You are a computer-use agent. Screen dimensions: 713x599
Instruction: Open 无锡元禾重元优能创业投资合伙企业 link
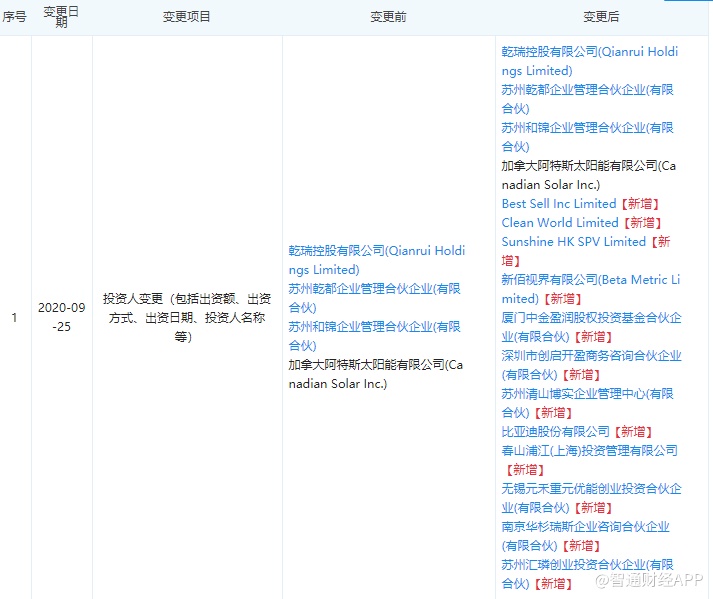tap(591, 498)
